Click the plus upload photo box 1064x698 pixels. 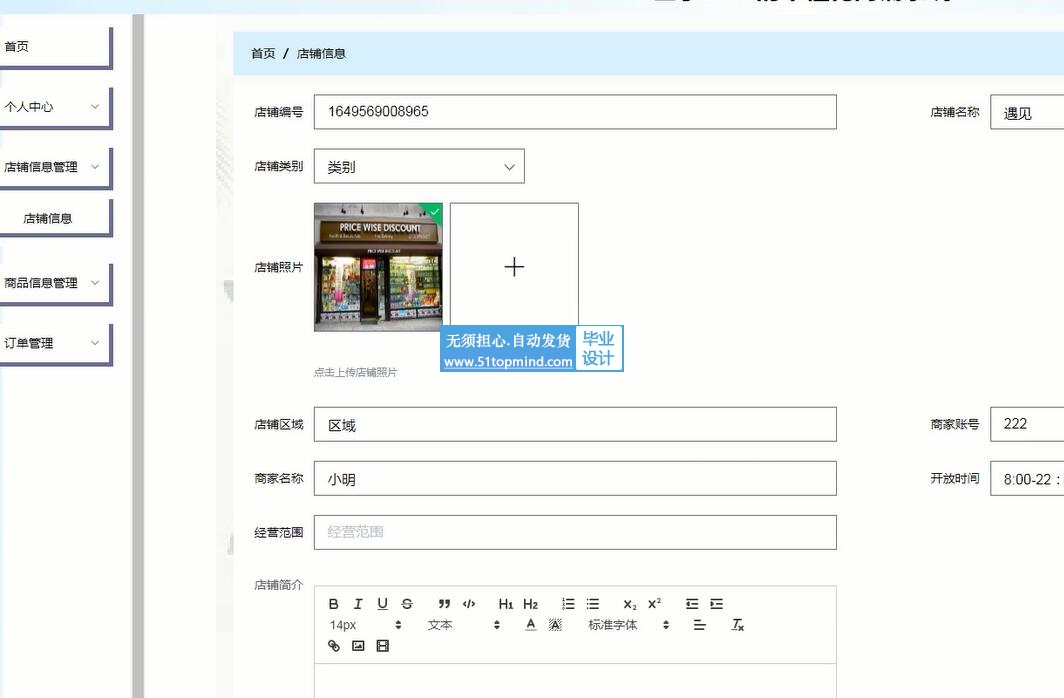point(514,267)
